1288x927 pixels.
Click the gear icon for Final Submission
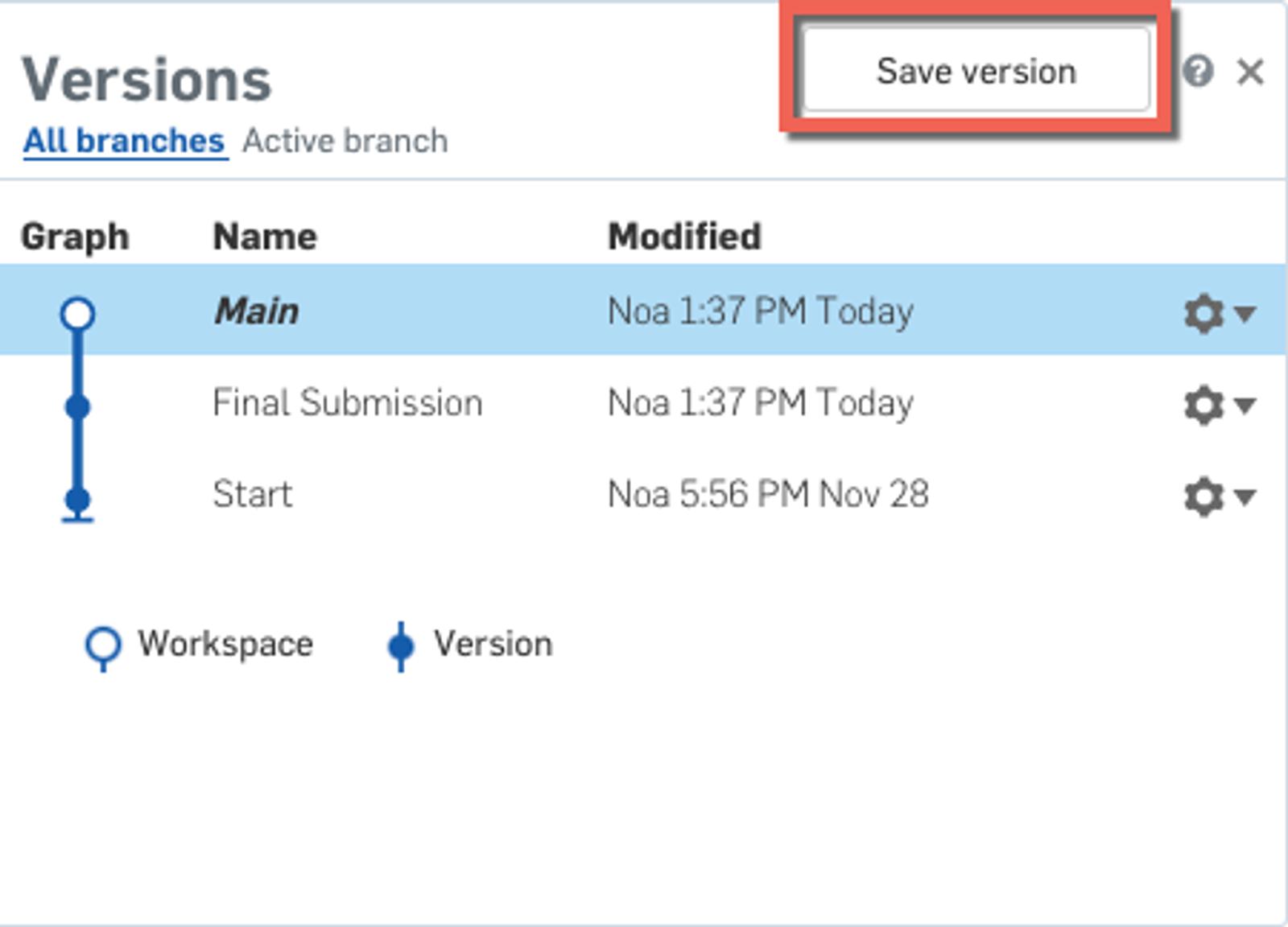tap(1203, 405)
